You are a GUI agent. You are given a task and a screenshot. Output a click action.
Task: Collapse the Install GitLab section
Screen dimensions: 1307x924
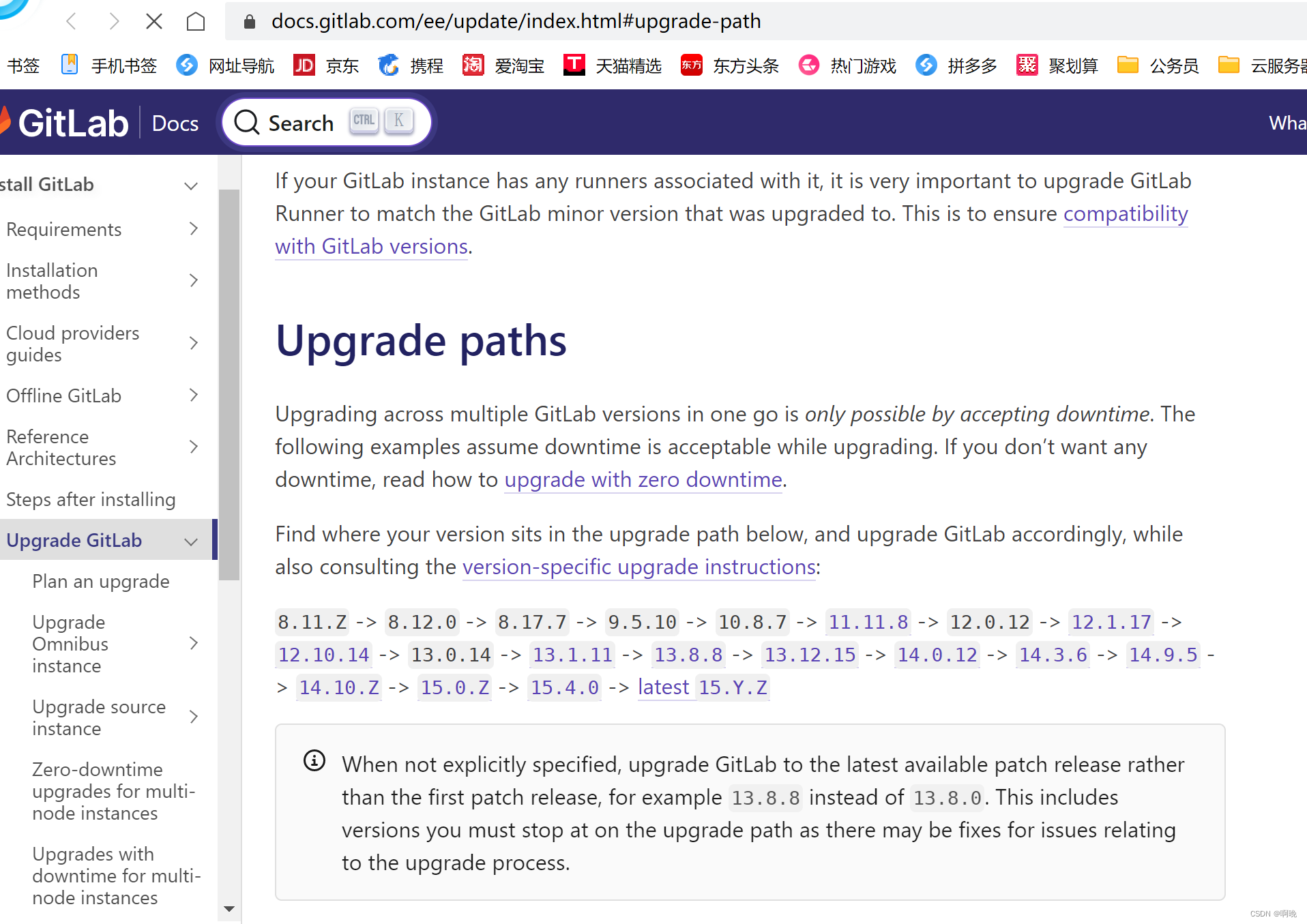(191, 185)
